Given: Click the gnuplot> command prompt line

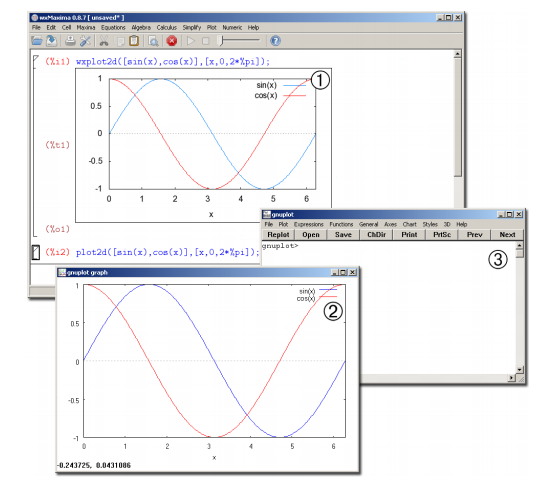Looking at the screenshot, I should [280, 246].
